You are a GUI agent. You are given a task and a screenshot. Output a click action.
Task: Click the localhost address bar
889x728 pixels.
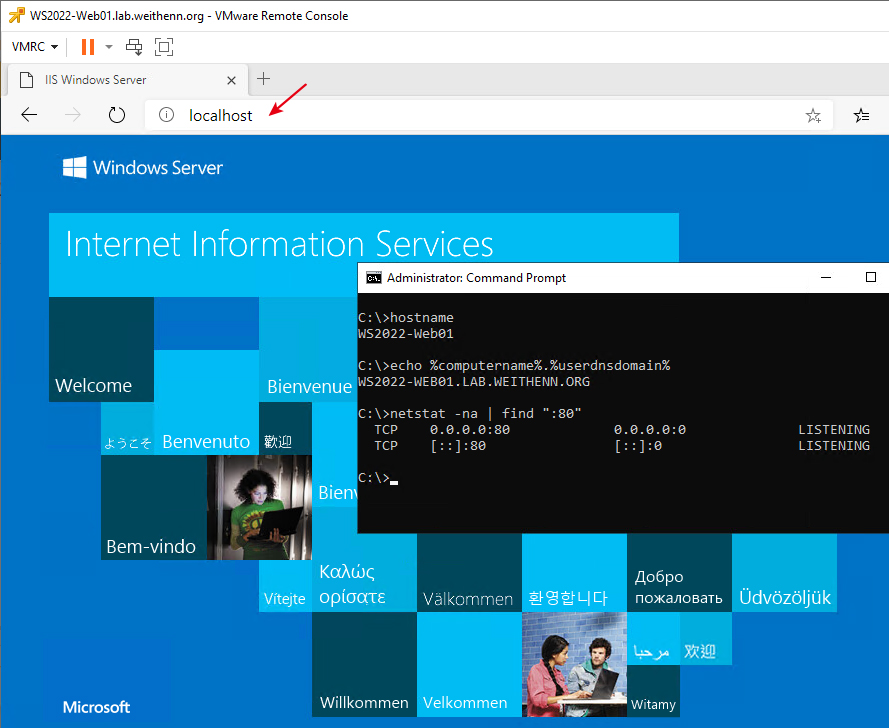pos(488,115)
